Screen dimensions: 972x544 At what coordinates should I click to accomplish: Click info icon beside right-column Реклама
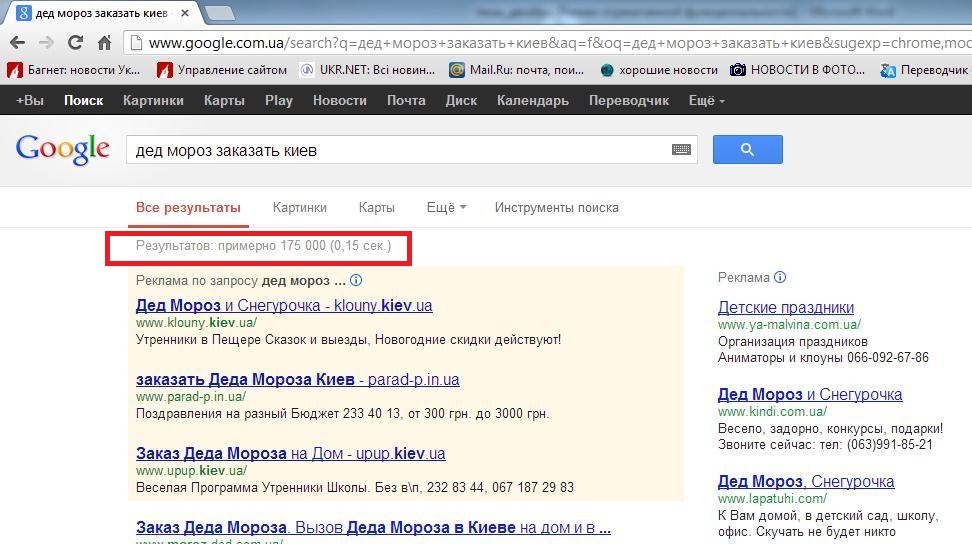(780, 278)
